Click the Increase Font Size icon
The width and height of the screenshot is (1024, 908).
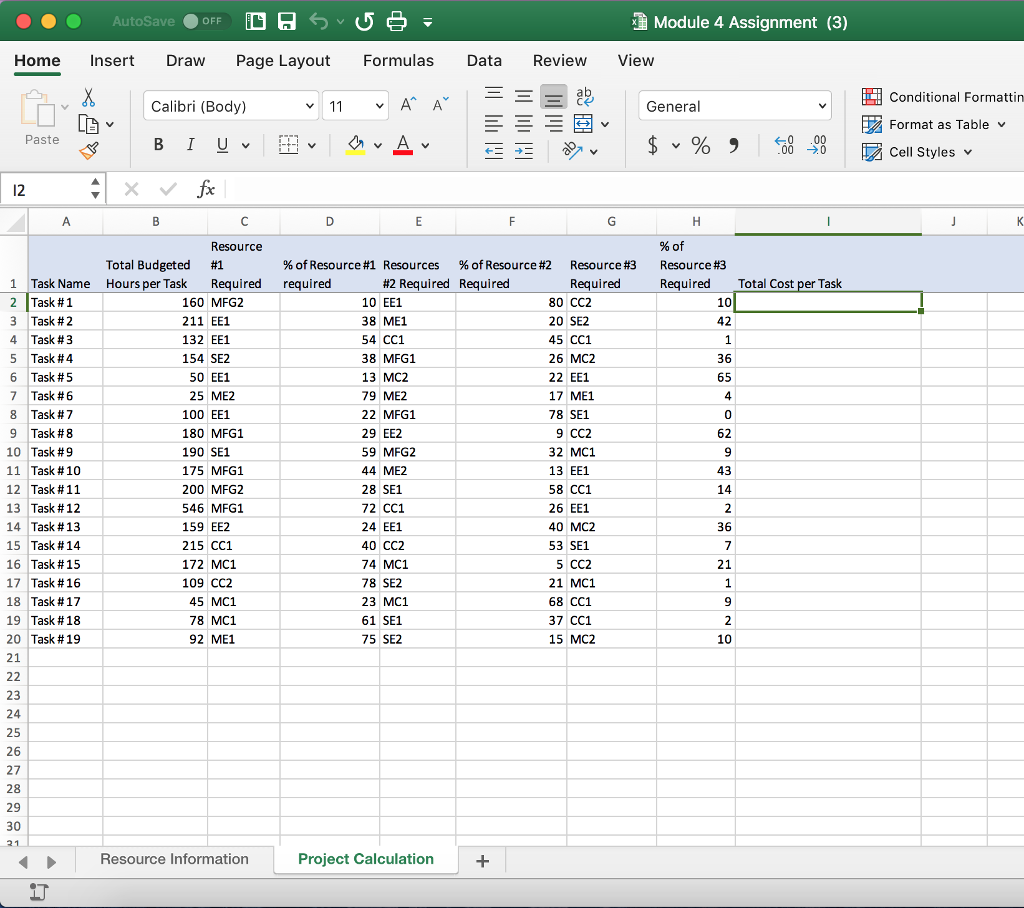[409, 106]
